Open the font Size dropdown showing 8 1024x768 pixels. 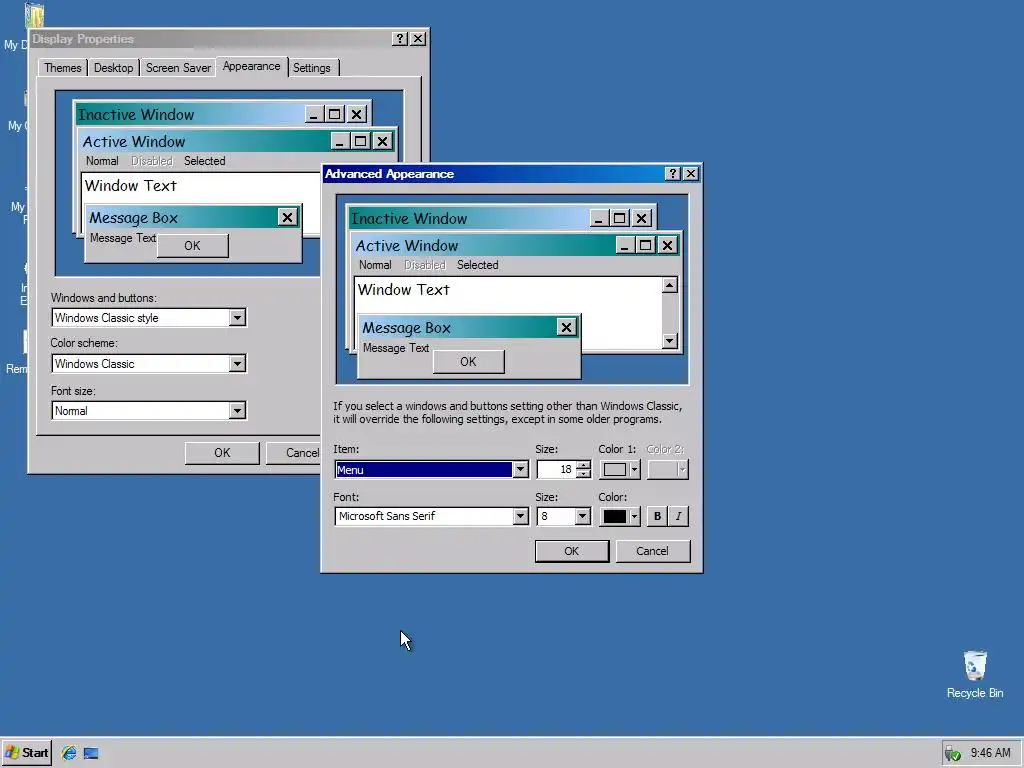pyautogui.click(x=583, y=516)
